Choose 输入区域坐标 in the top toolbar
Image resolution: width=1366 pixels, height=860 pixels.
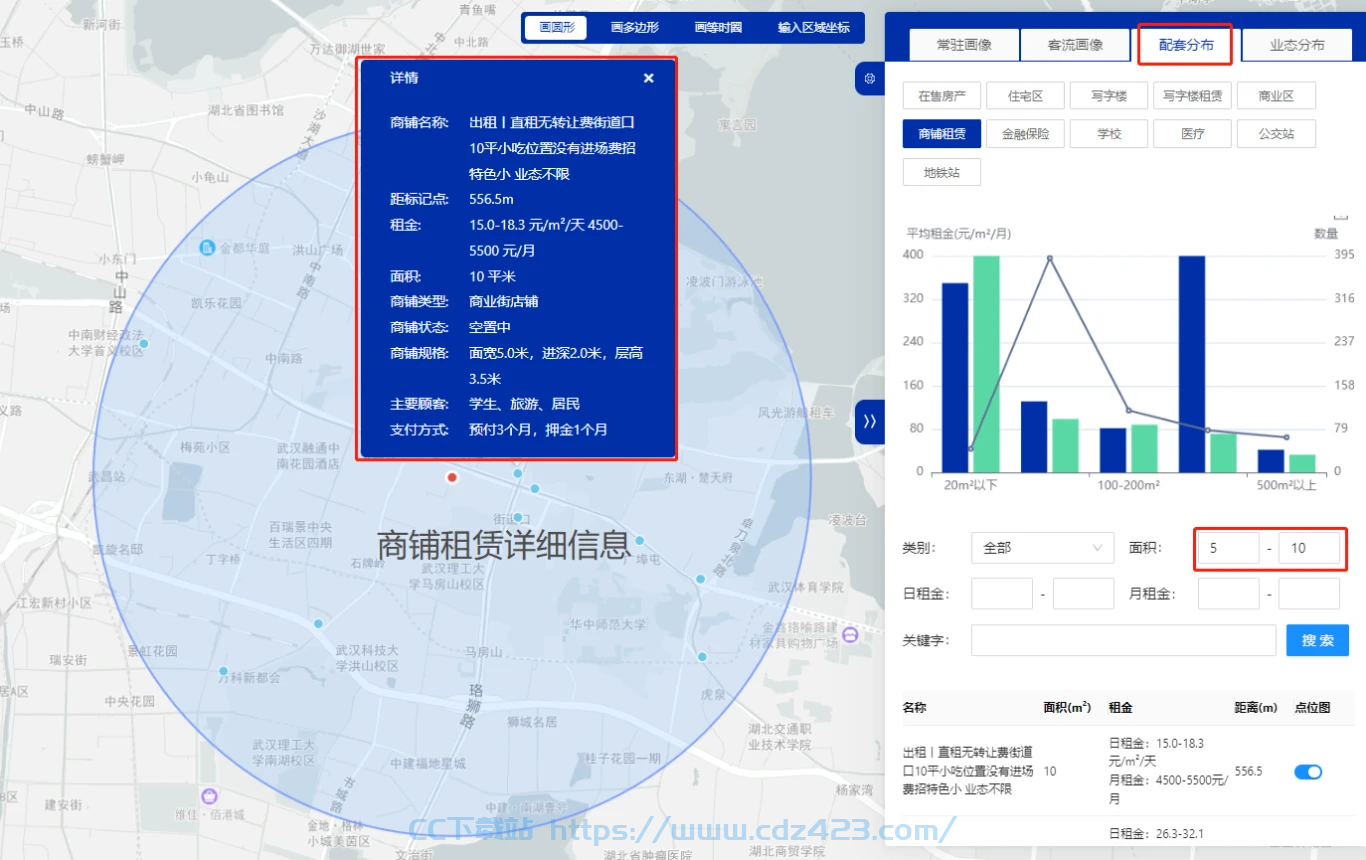click(814, 27)
